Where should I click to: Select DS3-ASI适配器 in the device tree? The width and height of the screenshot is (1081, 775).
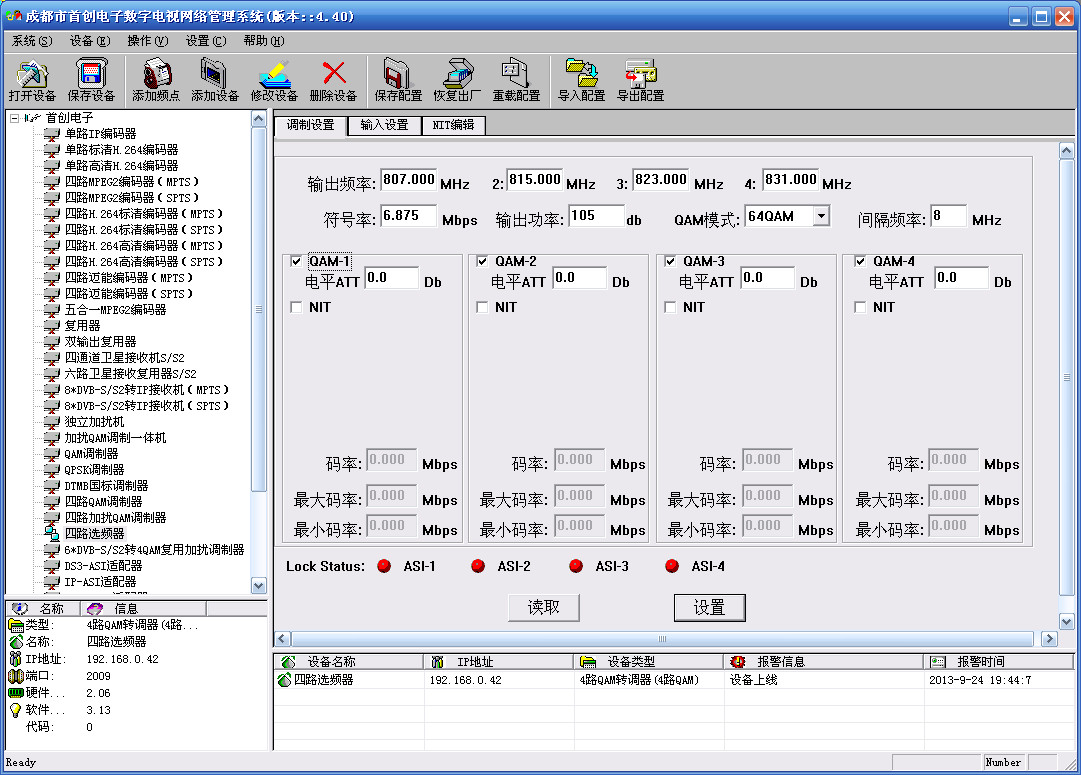(x=103, y=566)
